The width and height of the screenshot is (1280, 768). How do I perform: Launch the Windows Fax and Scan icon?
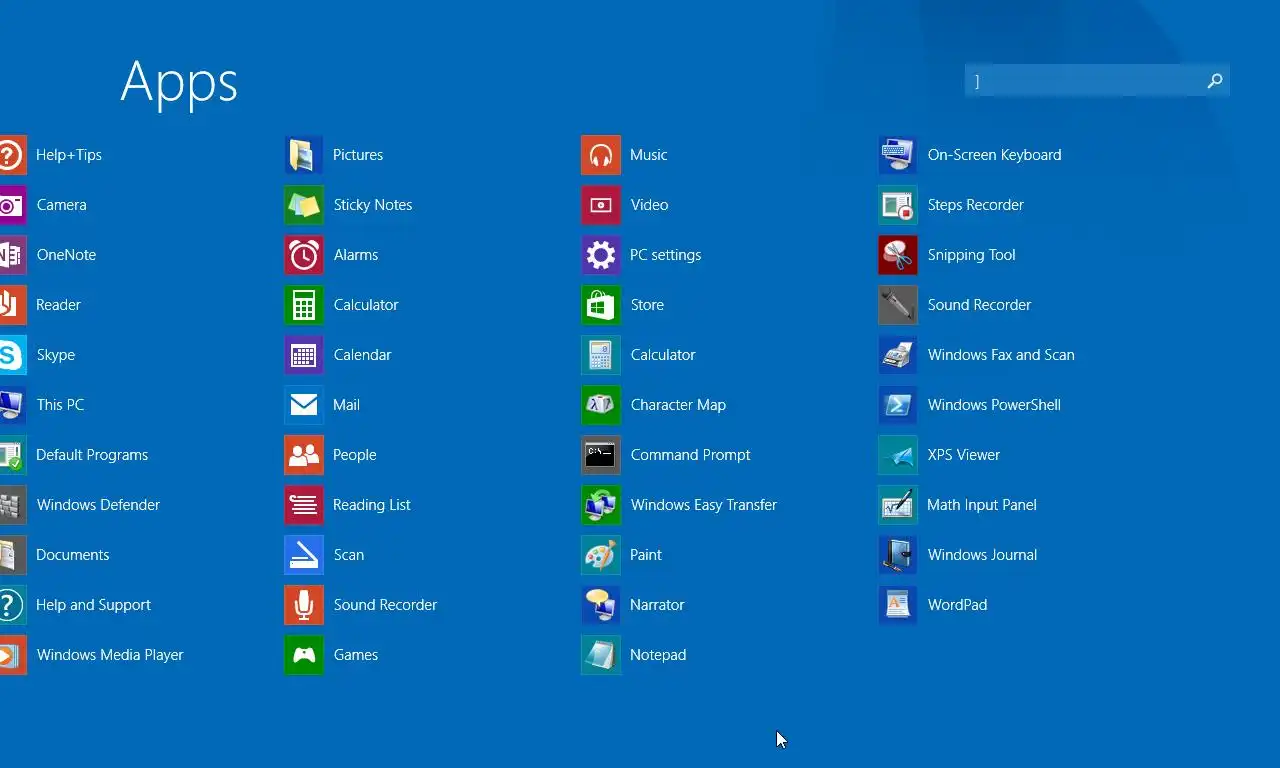(898, 355)
